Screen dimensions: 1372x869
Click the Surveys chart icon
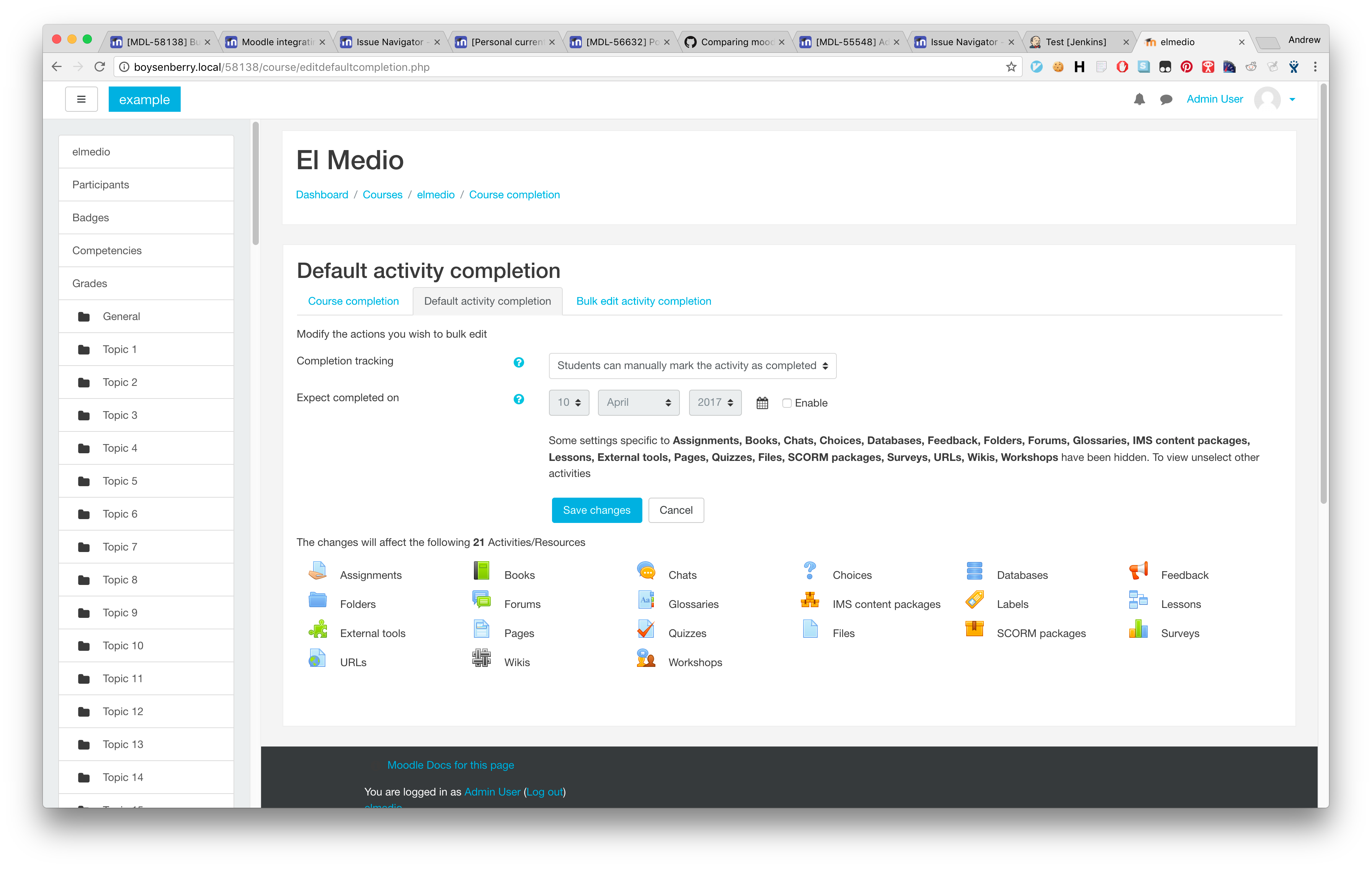[x=1138, y=629]
